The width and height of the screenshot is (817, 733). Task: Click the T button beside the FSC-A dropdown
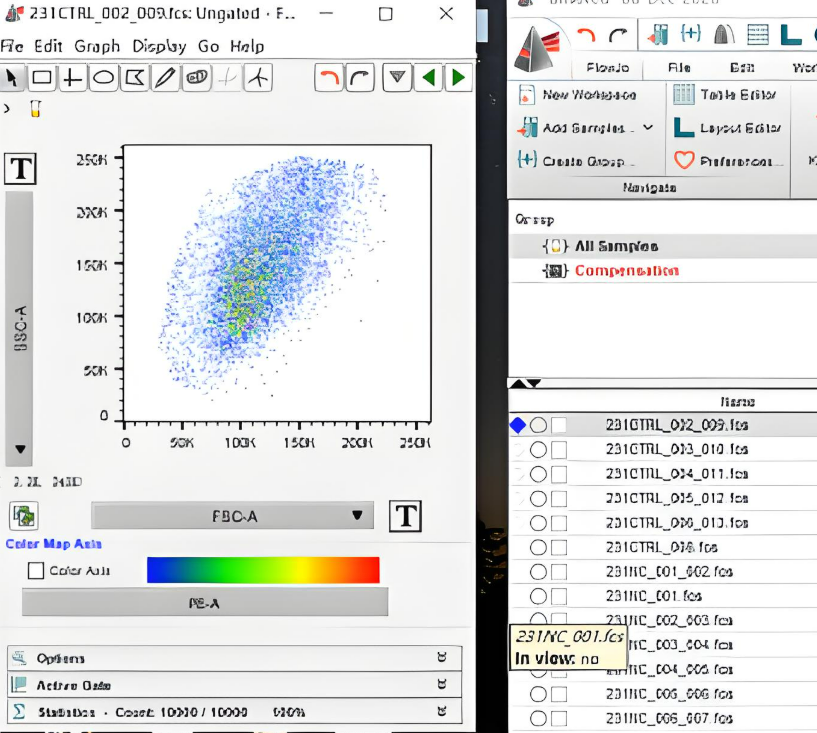click(405, 516)
